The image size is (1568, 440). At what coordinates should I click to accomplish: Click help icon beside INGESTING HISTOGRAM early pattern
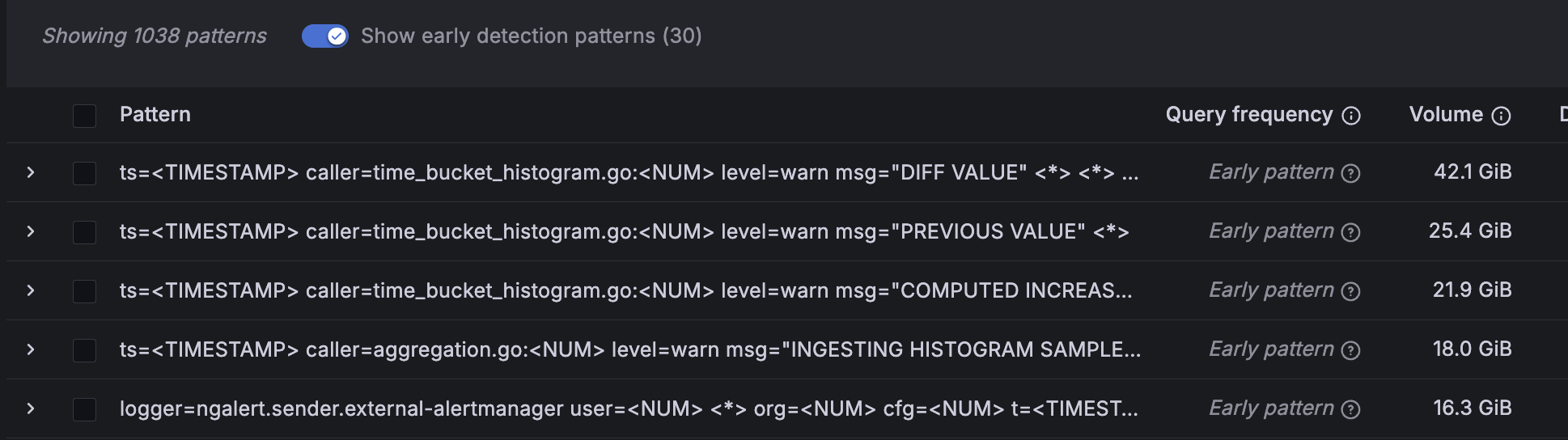tap(1350, 350)
